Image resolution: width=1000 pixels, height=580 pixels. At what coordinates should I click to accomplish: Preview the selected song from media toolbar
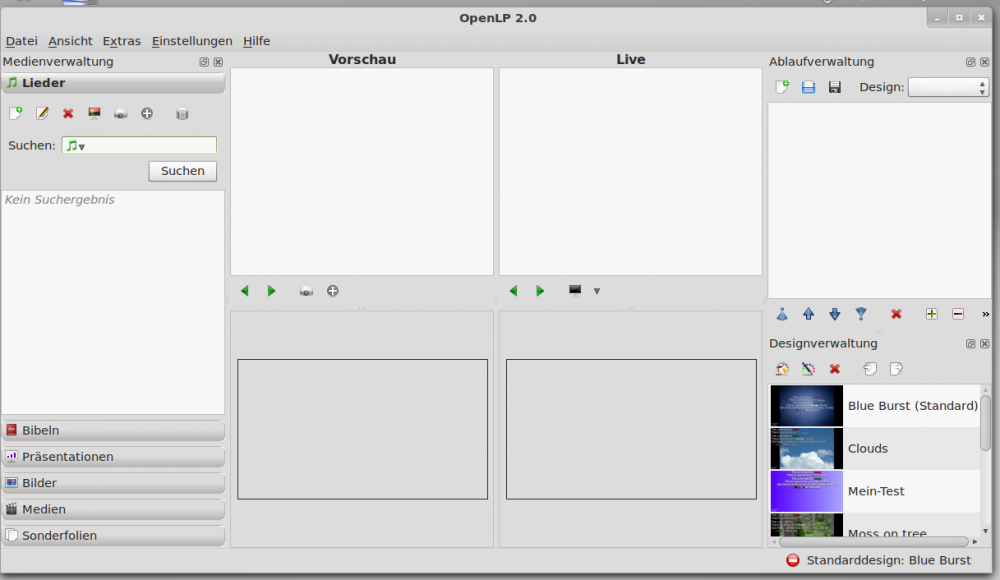(94, 114)
